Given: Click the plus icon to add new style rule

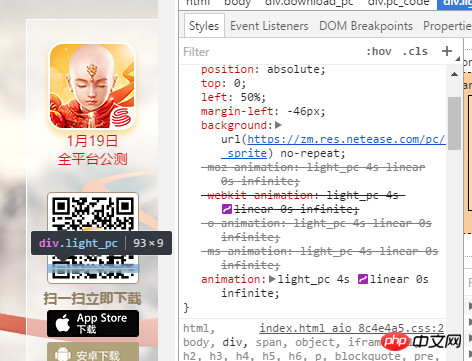Looking at the screenshot, I should [x=447, y=51].
